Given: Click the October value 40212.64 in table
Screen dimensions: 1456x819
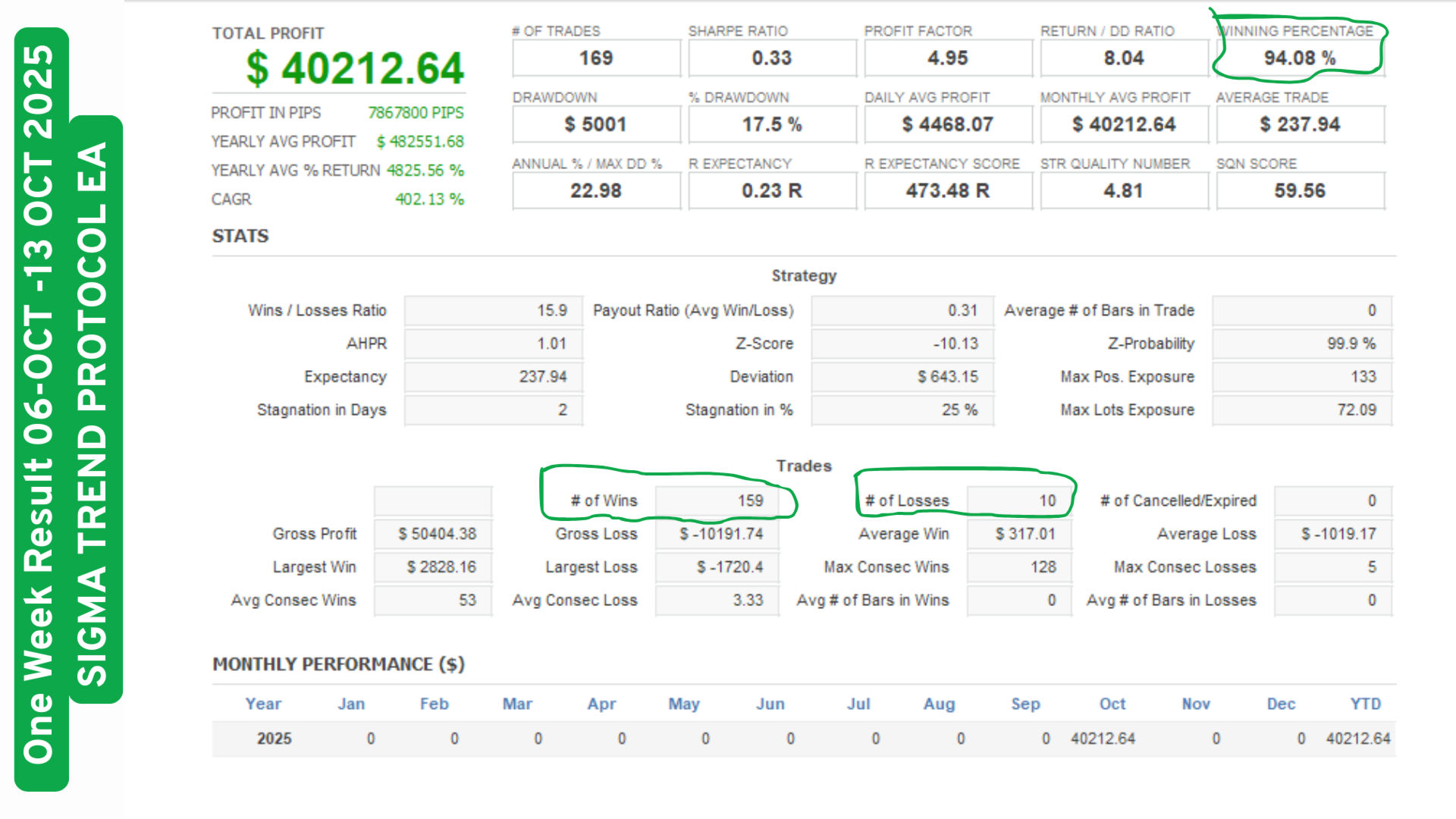Looking at the screenshot, I should [1103, 739].
